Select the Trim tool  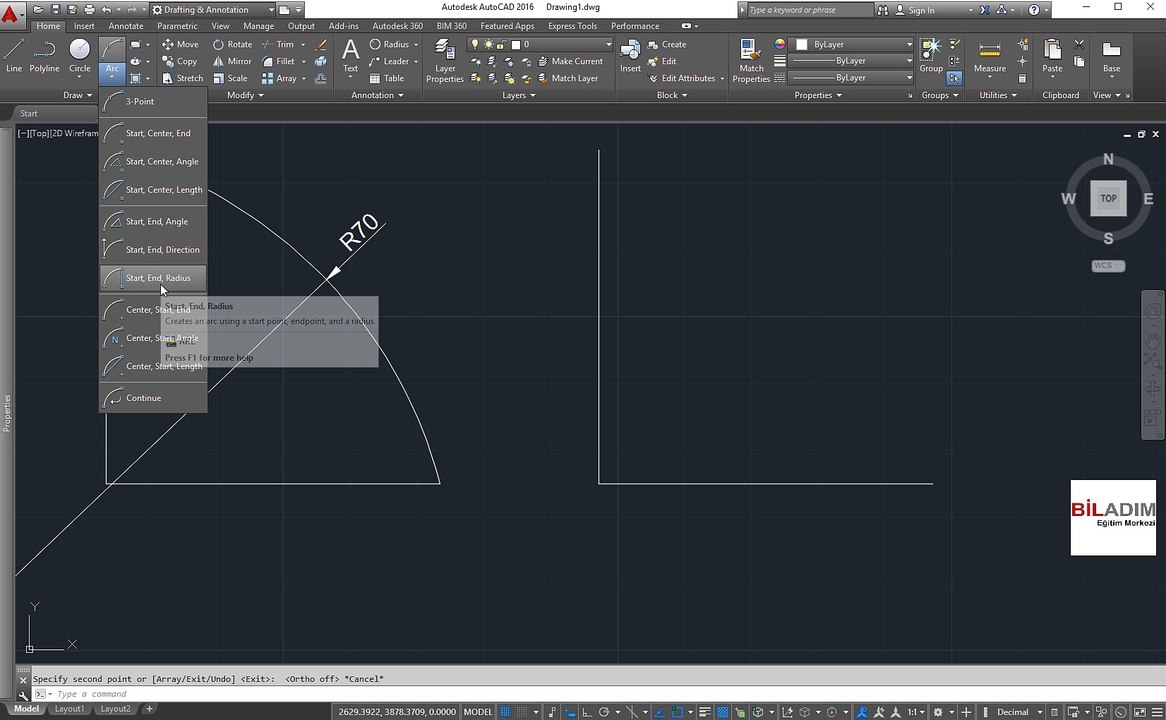[277, 45]
